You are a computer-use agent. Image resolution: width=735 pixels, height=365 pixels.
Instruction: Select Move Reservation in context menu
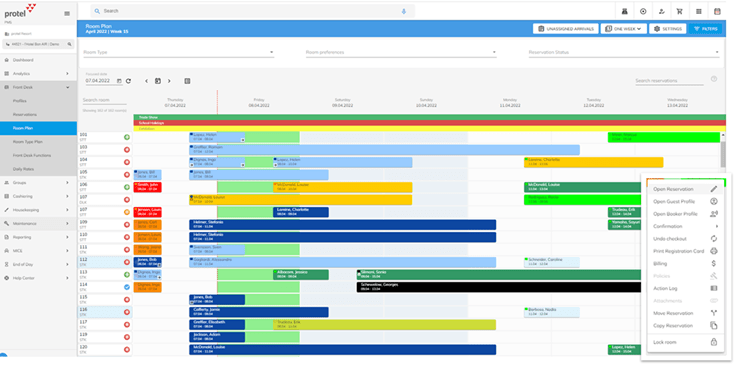pyautogui.click(x=685, y=313)
